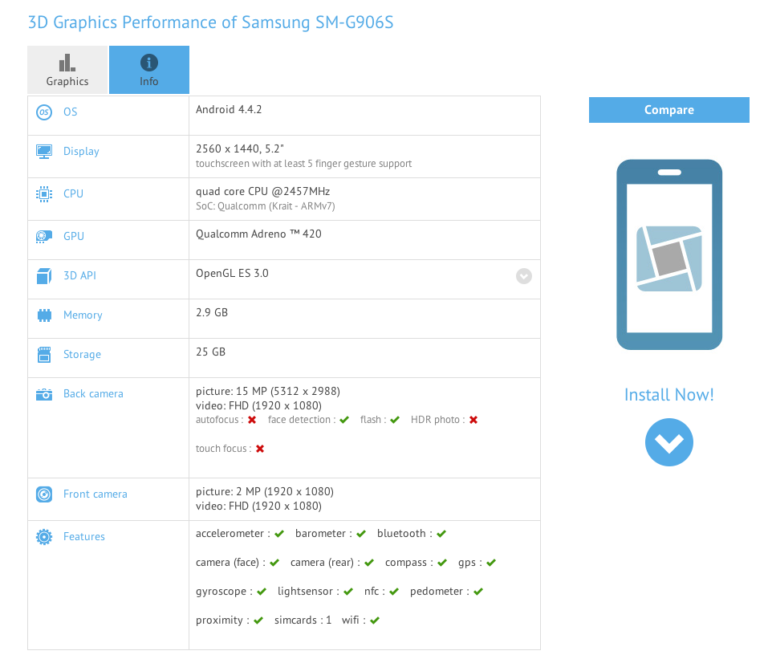Viewport: 768px width, 659px height.
Task: Click the Memory row icon
Action: pos(44,315)
